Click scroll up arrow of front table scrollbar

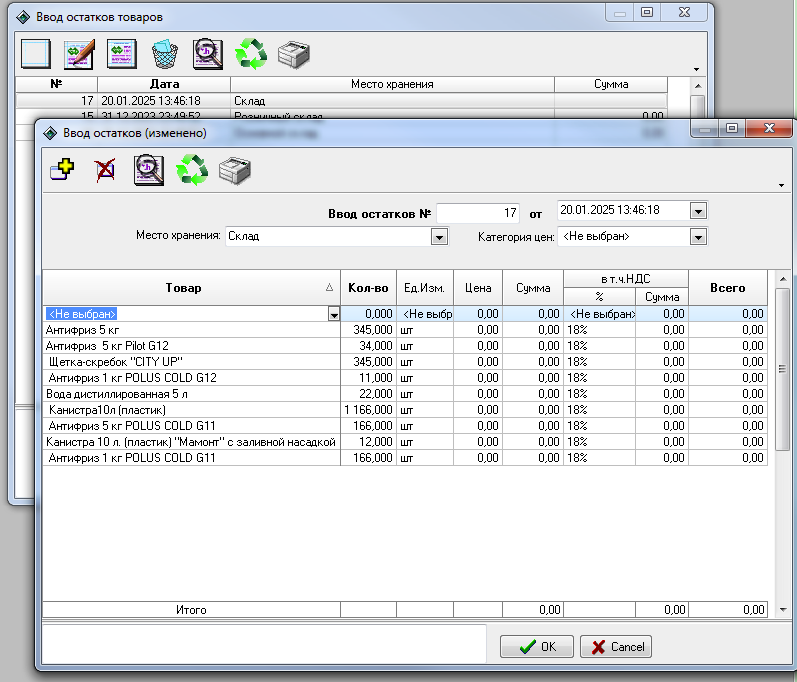pyautogui.click(x=783, y=279)
